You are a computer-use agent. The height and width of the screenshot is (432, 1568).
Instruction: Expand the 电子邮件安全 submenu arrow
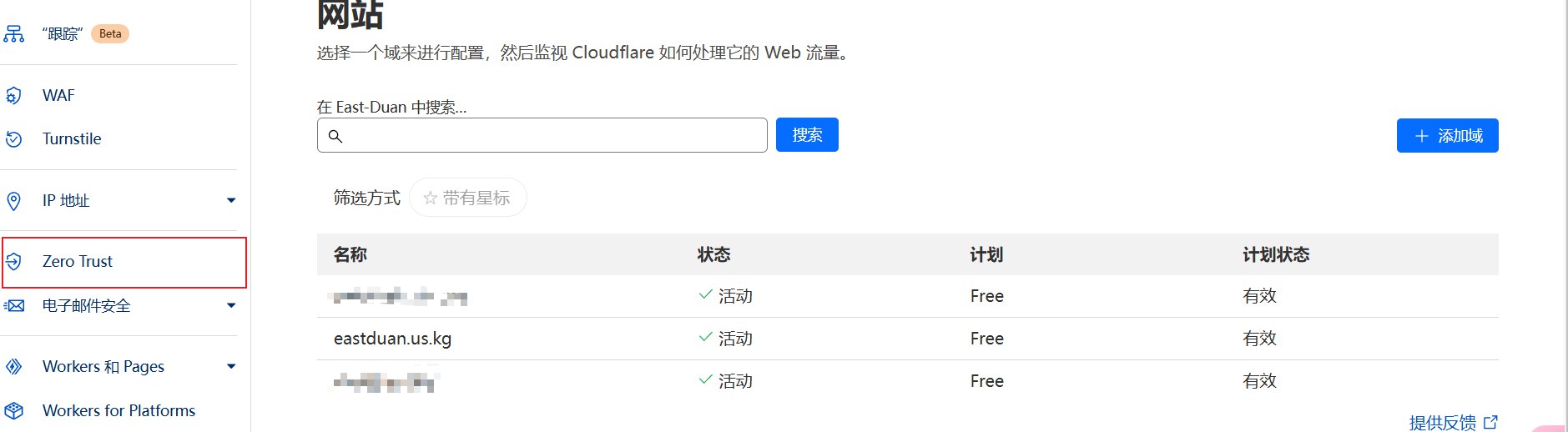click(231, 305)
